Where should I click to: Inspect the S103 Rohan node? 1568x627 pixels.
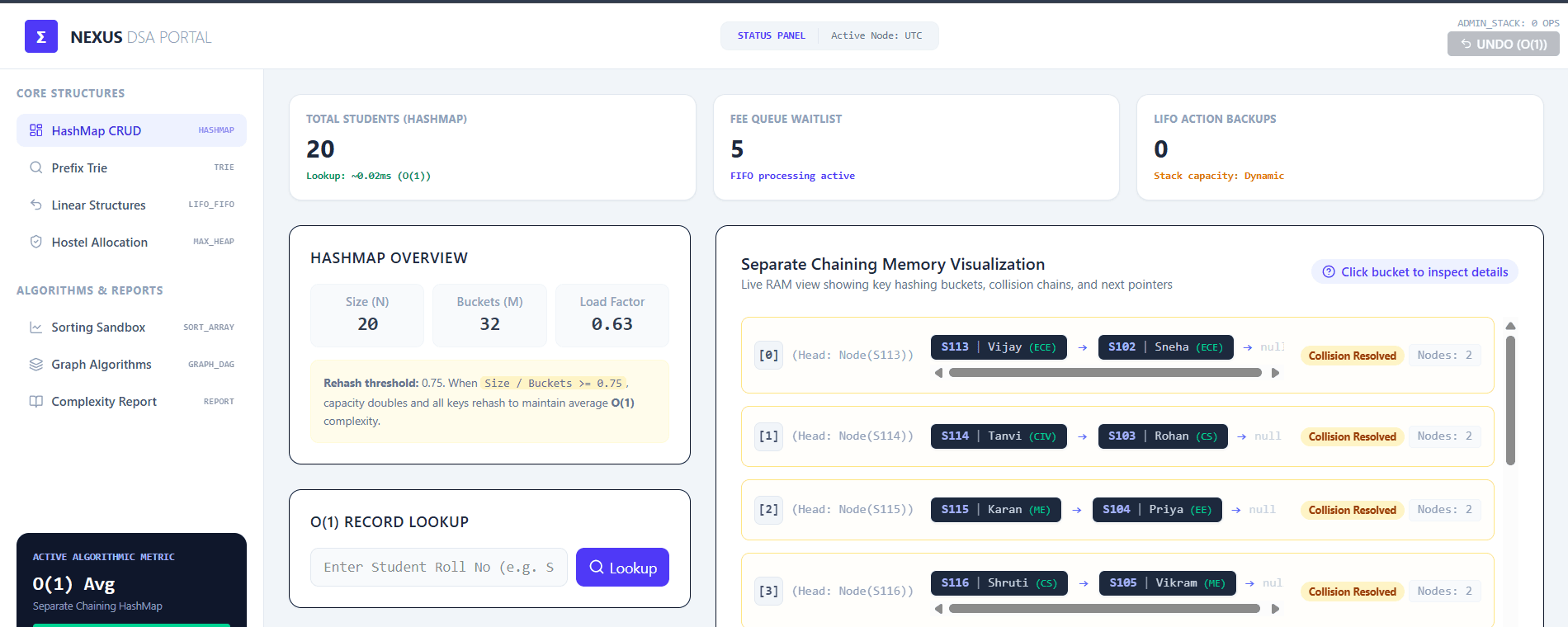pos(1163,436)
